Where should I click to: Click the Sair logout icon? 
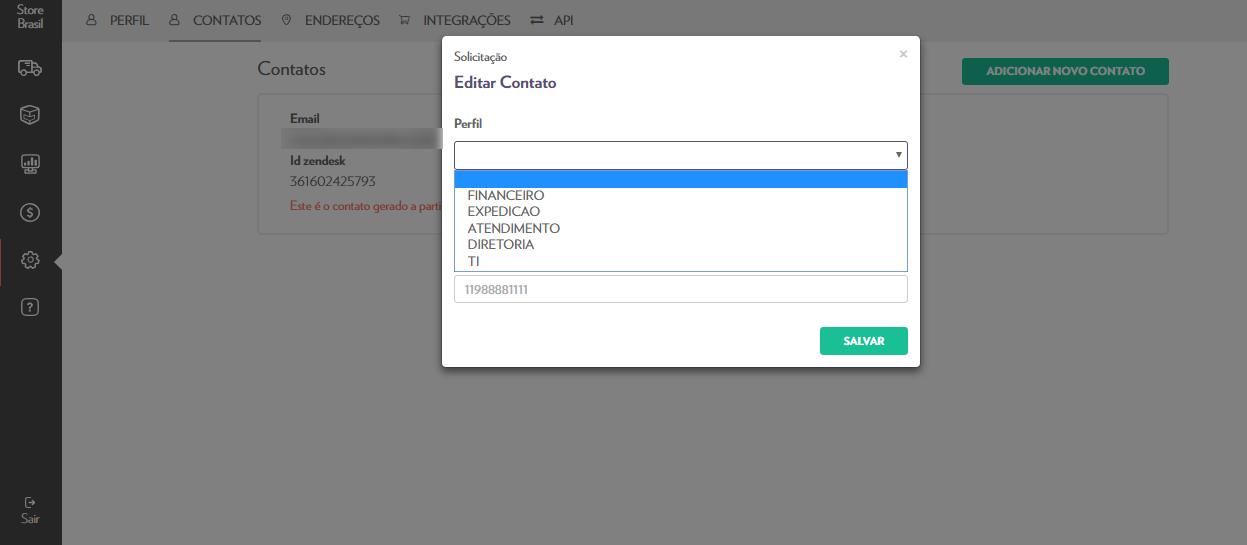coord(30,509)
